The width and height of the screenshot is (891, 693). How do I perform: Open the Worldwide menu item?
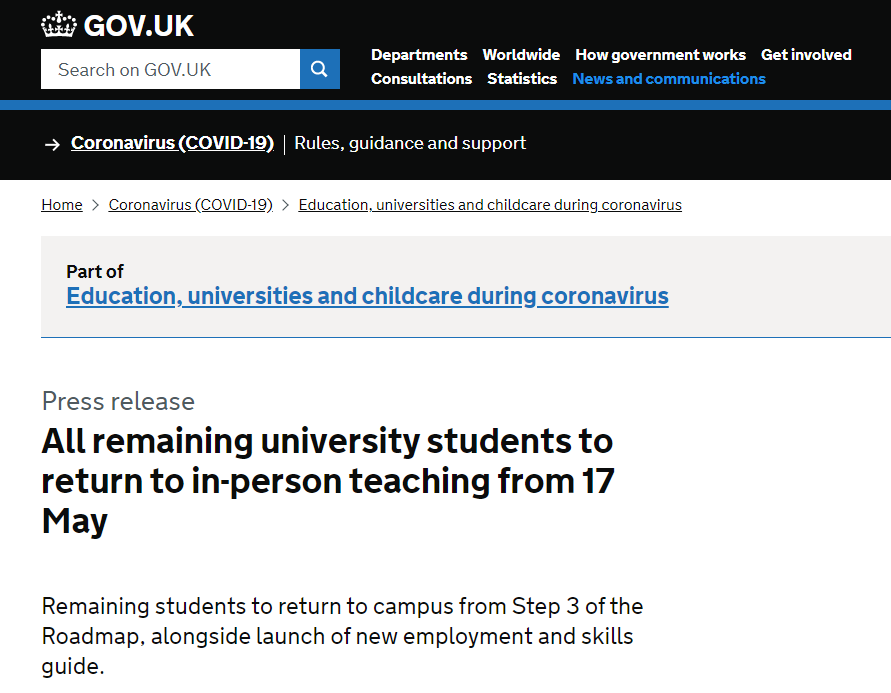click(x=521, y=55)
